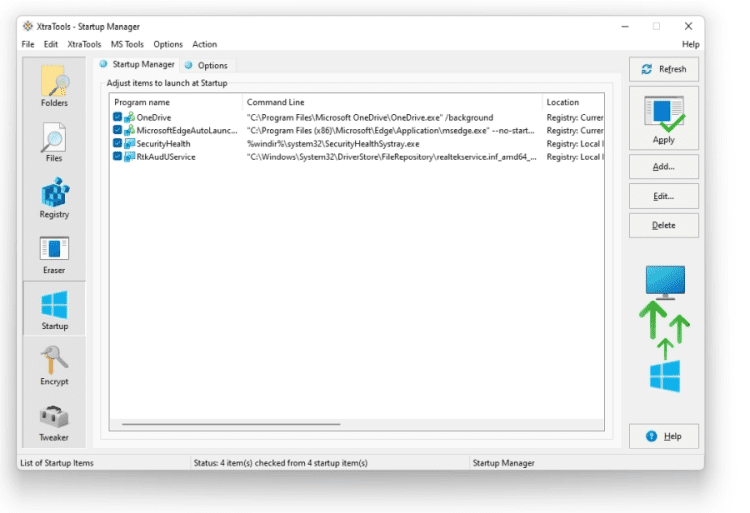Click the msedge.exe command line cell
Image resolution: width=750 pixels, height=513 pixels.
pos(390,130)
